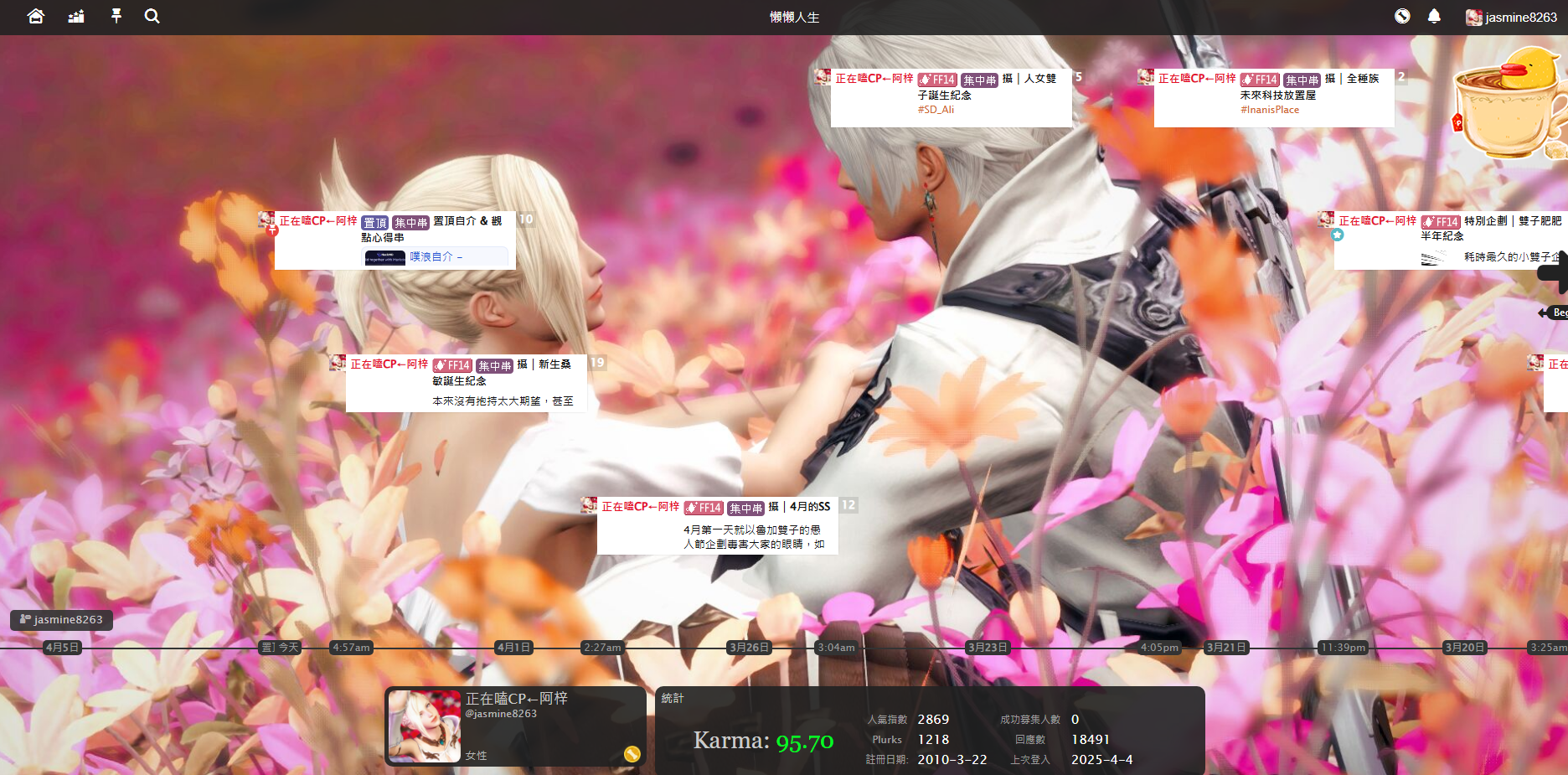1568x775 pixels.
Task: Click the gold coin badge in profile card
Action: pyautogui.click(x=632, y=754)
